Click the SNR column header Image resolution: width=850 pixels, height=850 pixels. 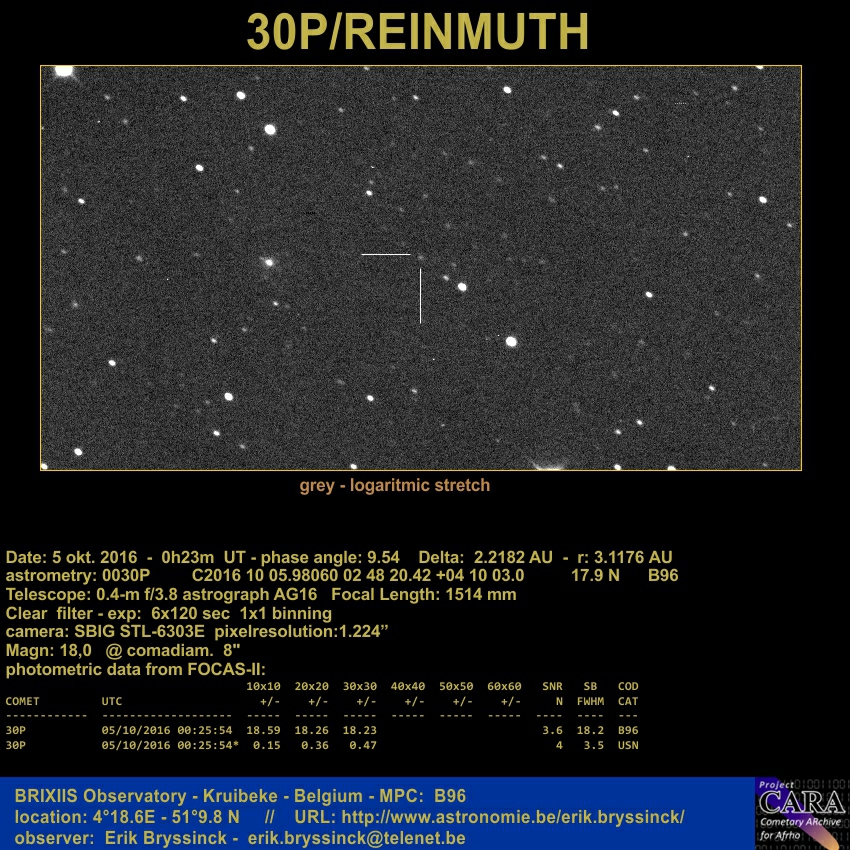tap(552, 686)
